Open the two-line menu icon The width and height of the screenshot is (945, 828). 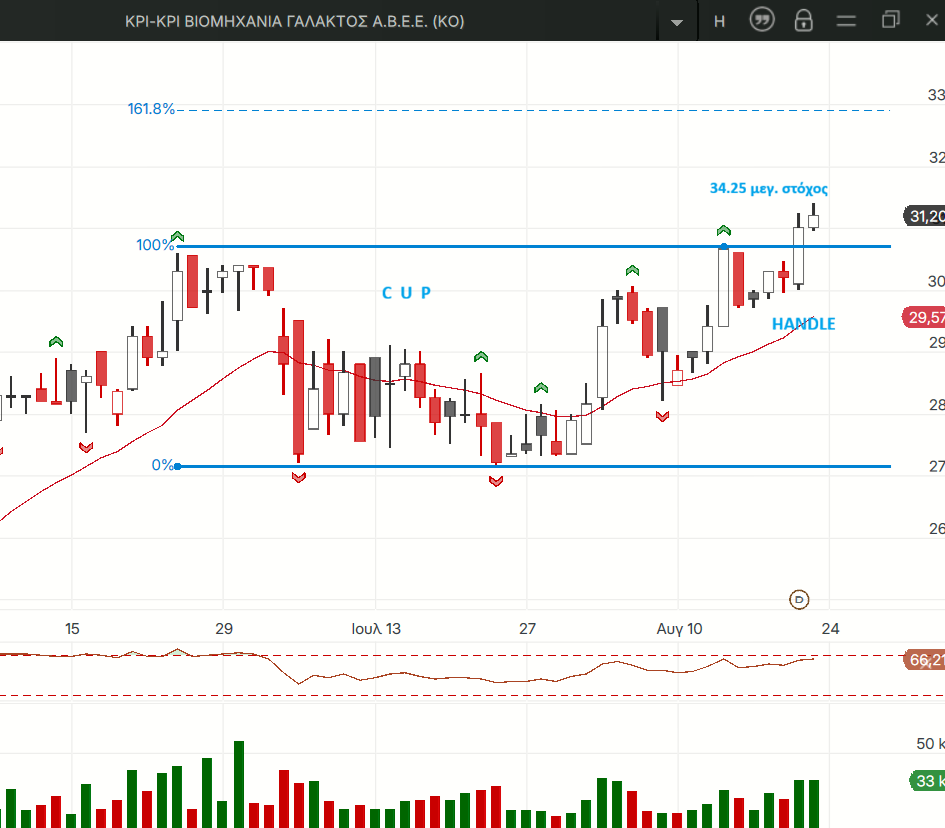(x=846, y=22)
